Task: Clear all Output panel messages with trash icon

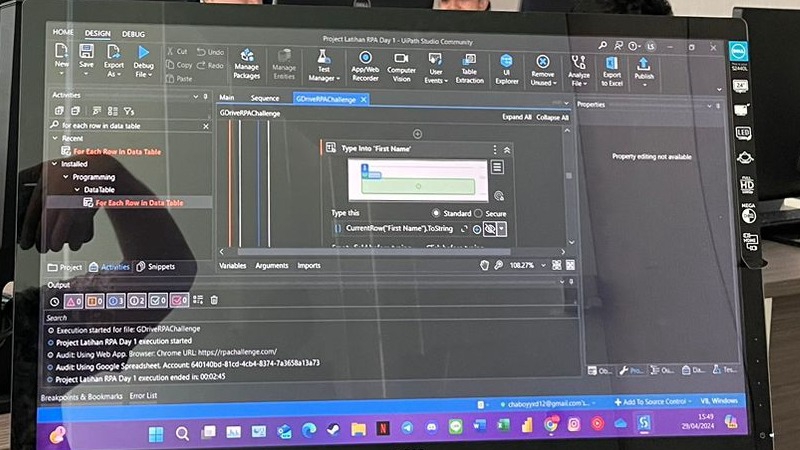Action: (214, 300)
